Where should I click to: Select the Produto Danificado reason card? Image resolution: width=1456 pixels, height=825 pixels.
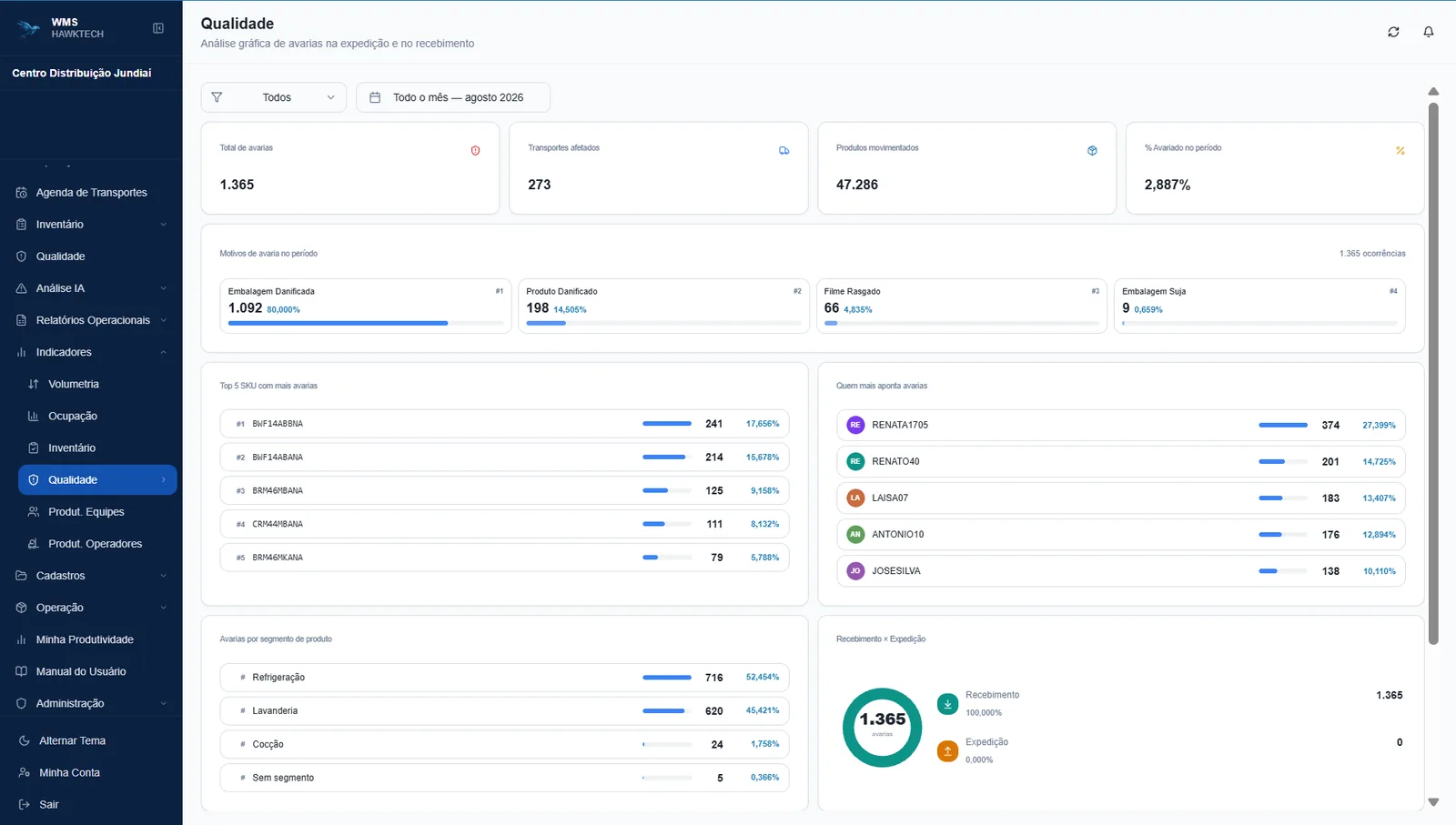click(x=663, y=306)
